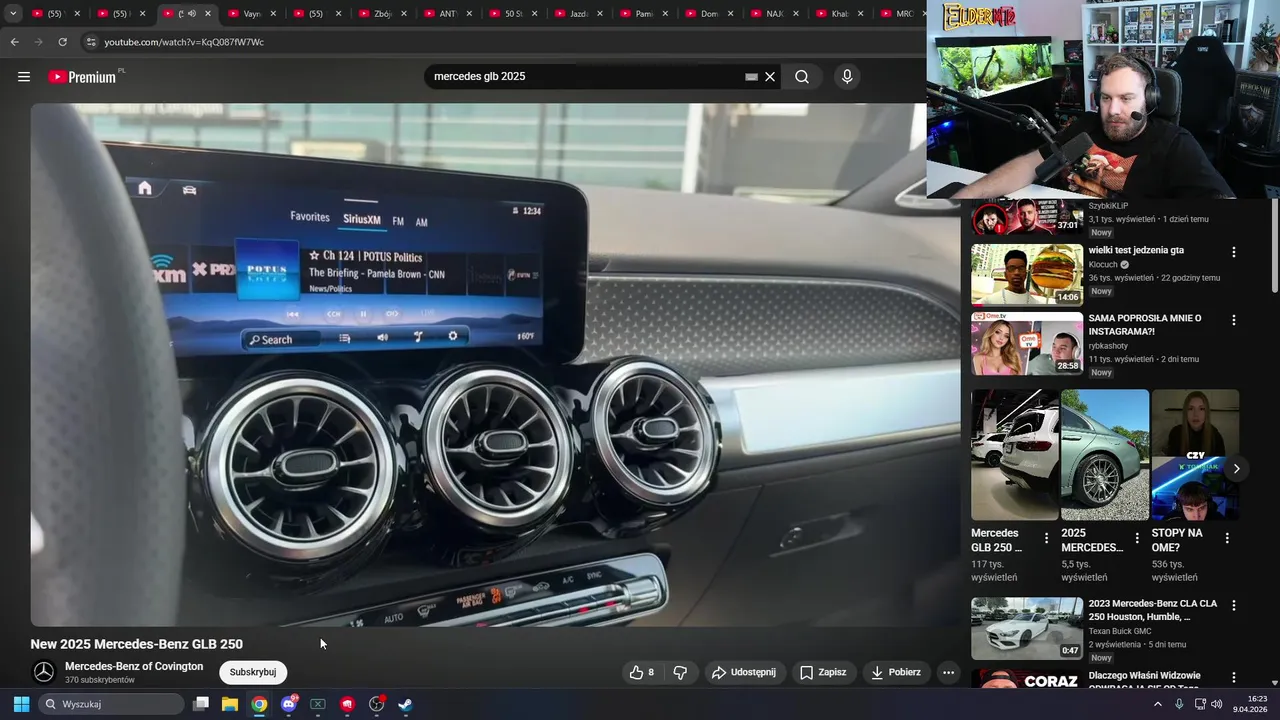Open thumbnail with 37:01 duration
This screenshot has height=720, width=1280.
click(x=1027, y=217)
